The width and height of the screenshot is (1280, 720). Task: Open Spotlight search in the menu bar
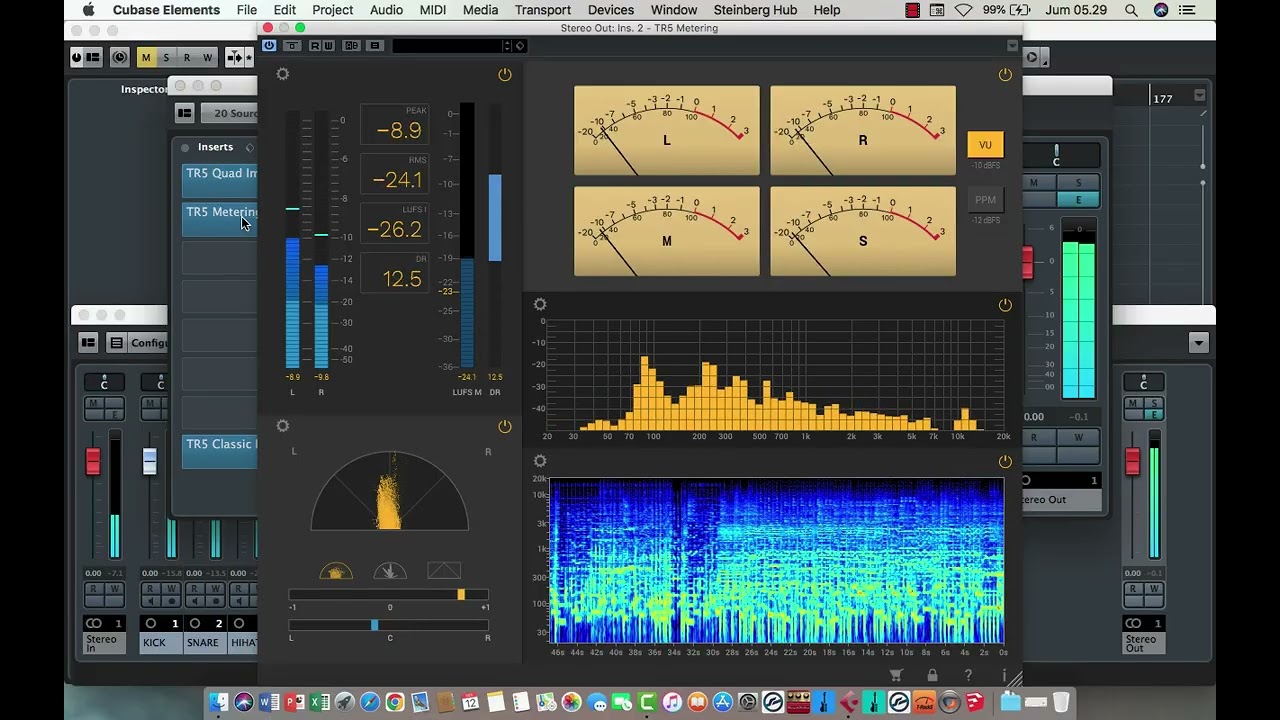[1131, 10]
